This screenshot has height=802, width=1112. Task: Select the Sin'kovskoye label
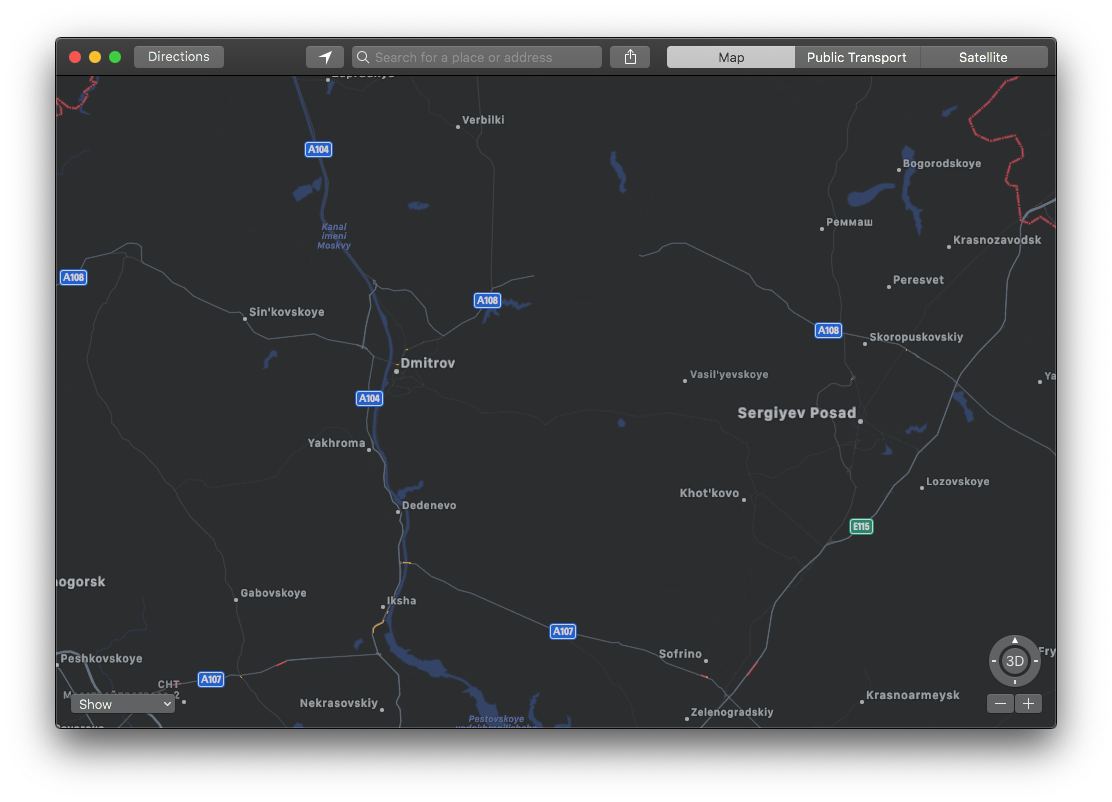287,312
